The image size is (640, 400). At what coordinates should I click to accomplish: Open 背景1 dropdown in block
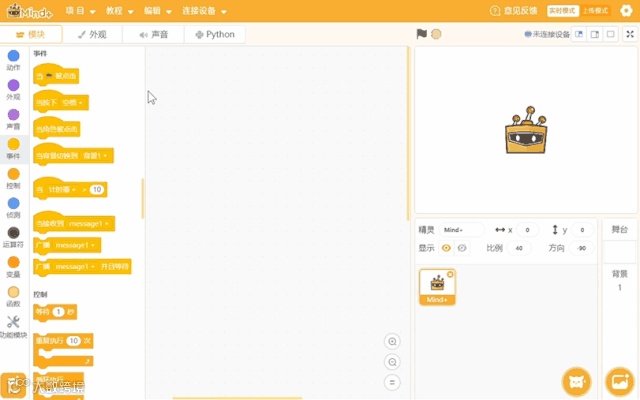(95, 156)
